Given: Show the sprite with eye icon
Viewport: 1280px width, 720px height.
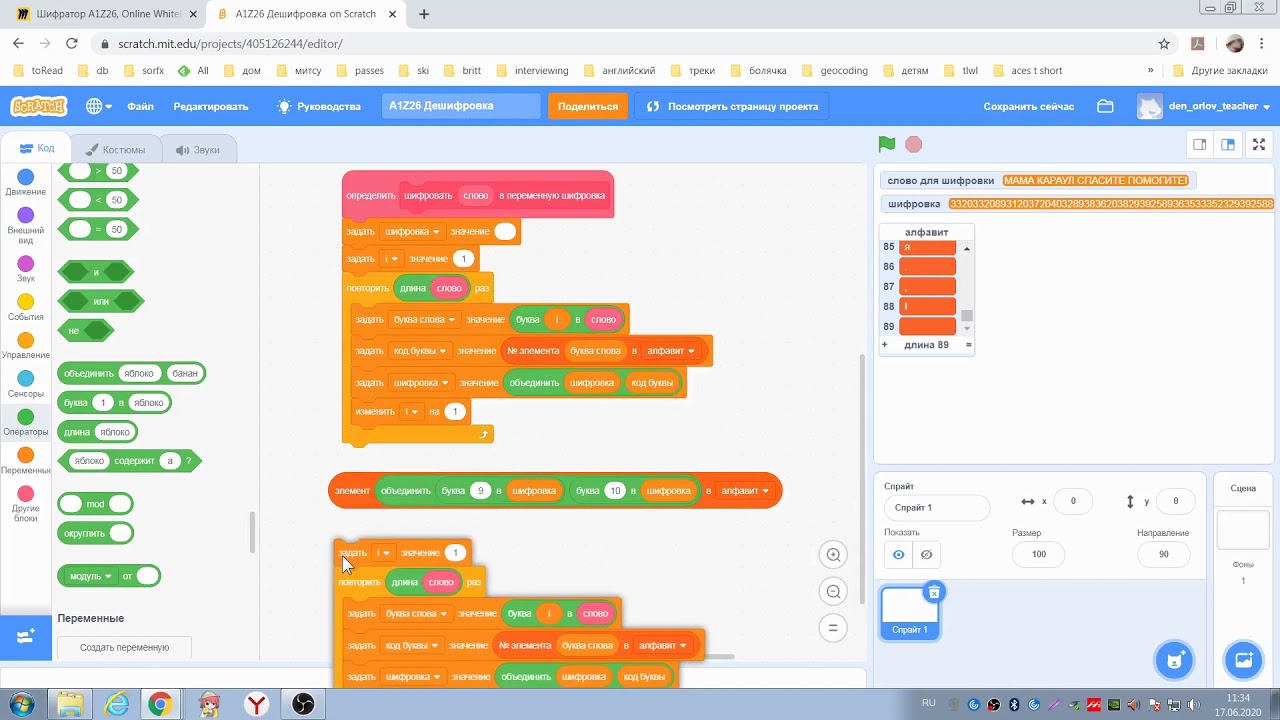Looking at the screenshot, I should (898, 554).
